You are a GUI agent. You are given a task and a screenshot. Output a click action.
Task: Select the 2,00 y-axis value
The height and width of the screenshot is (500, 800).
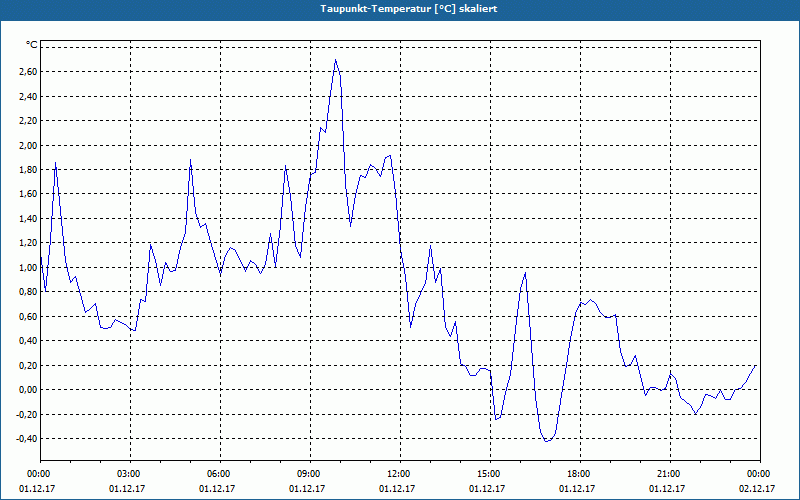[x=27, y=145]
